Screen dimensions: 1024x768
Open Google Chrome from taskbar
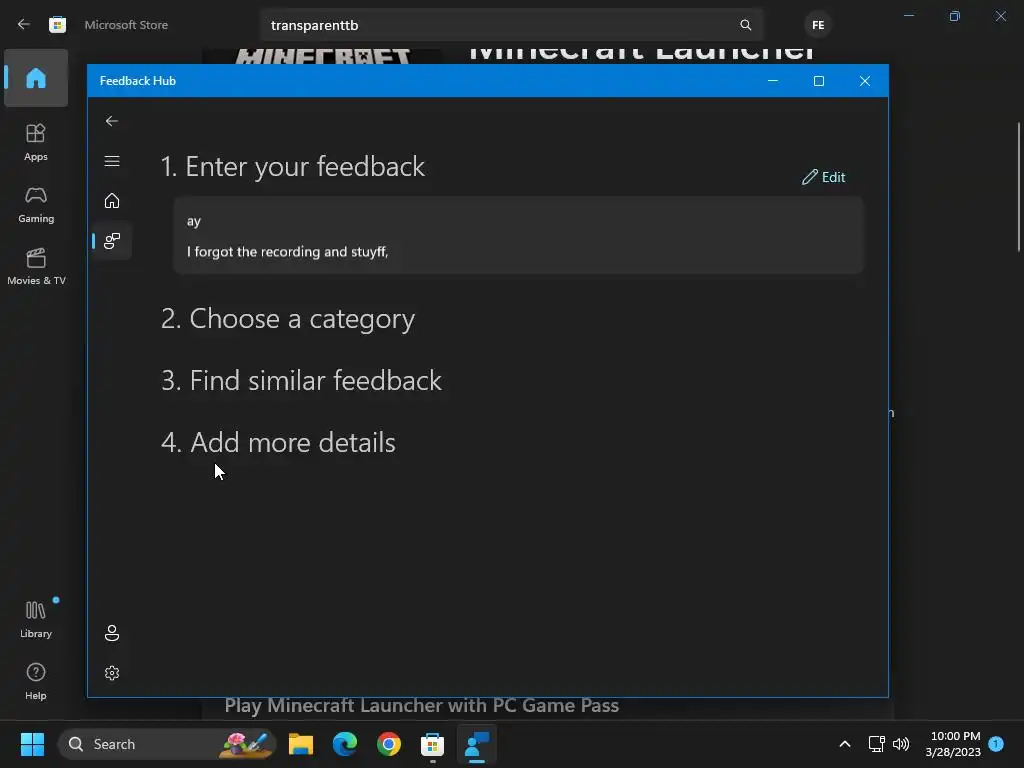point(389,744)
